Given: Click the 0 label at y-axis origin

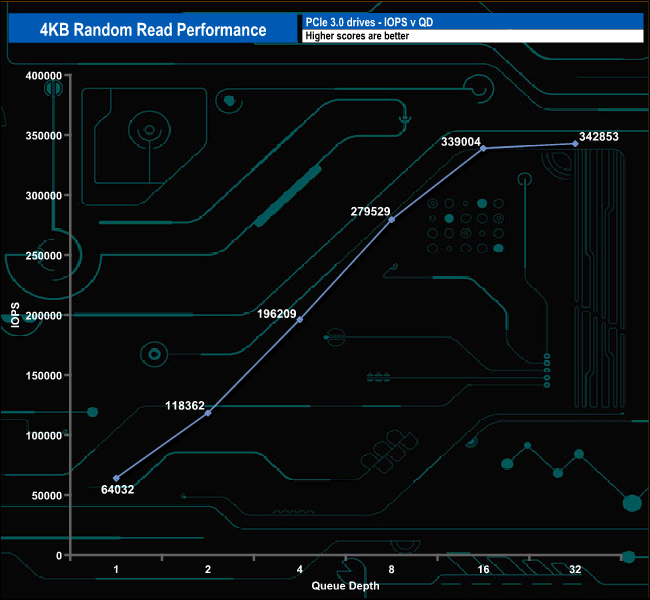Looking at the screenshot, I should coord(59,556).
